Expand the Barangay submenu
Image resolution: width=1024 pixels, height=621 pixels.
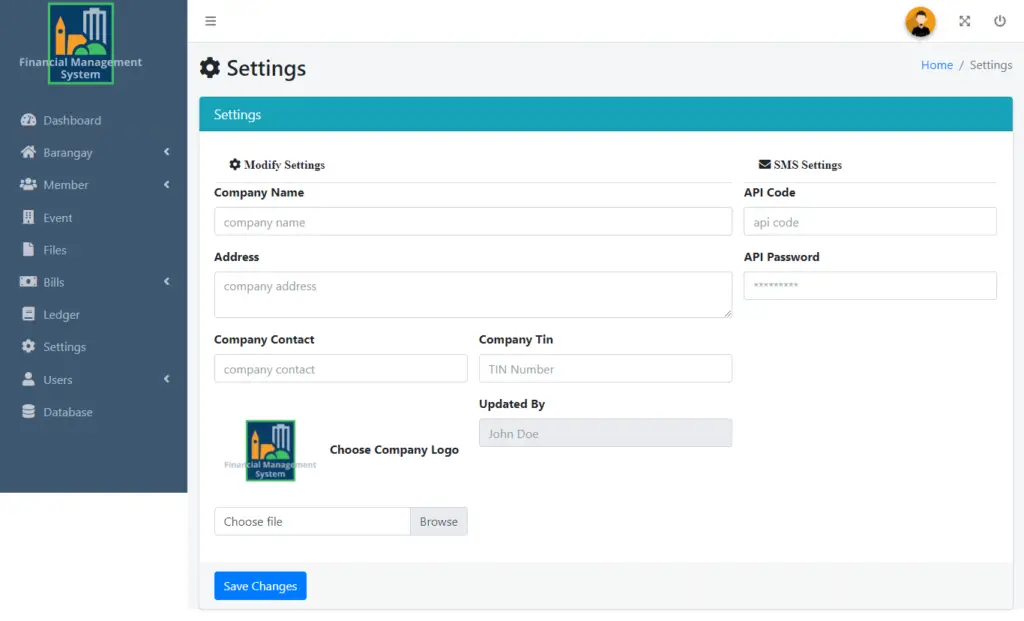(x=165, y=152)
